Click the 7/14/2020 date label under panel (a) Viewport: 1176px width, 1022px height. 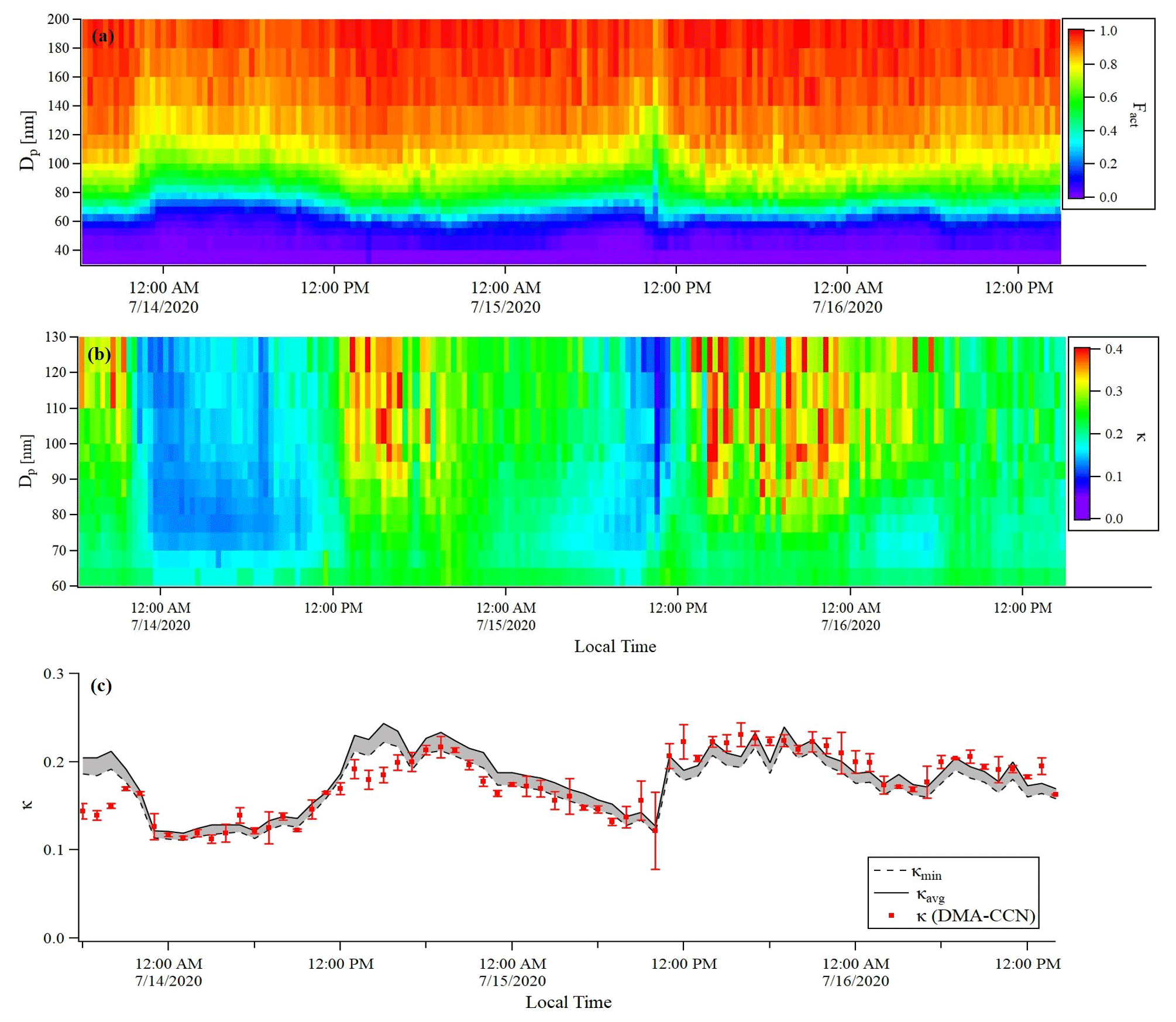click(x=163, y=307)
